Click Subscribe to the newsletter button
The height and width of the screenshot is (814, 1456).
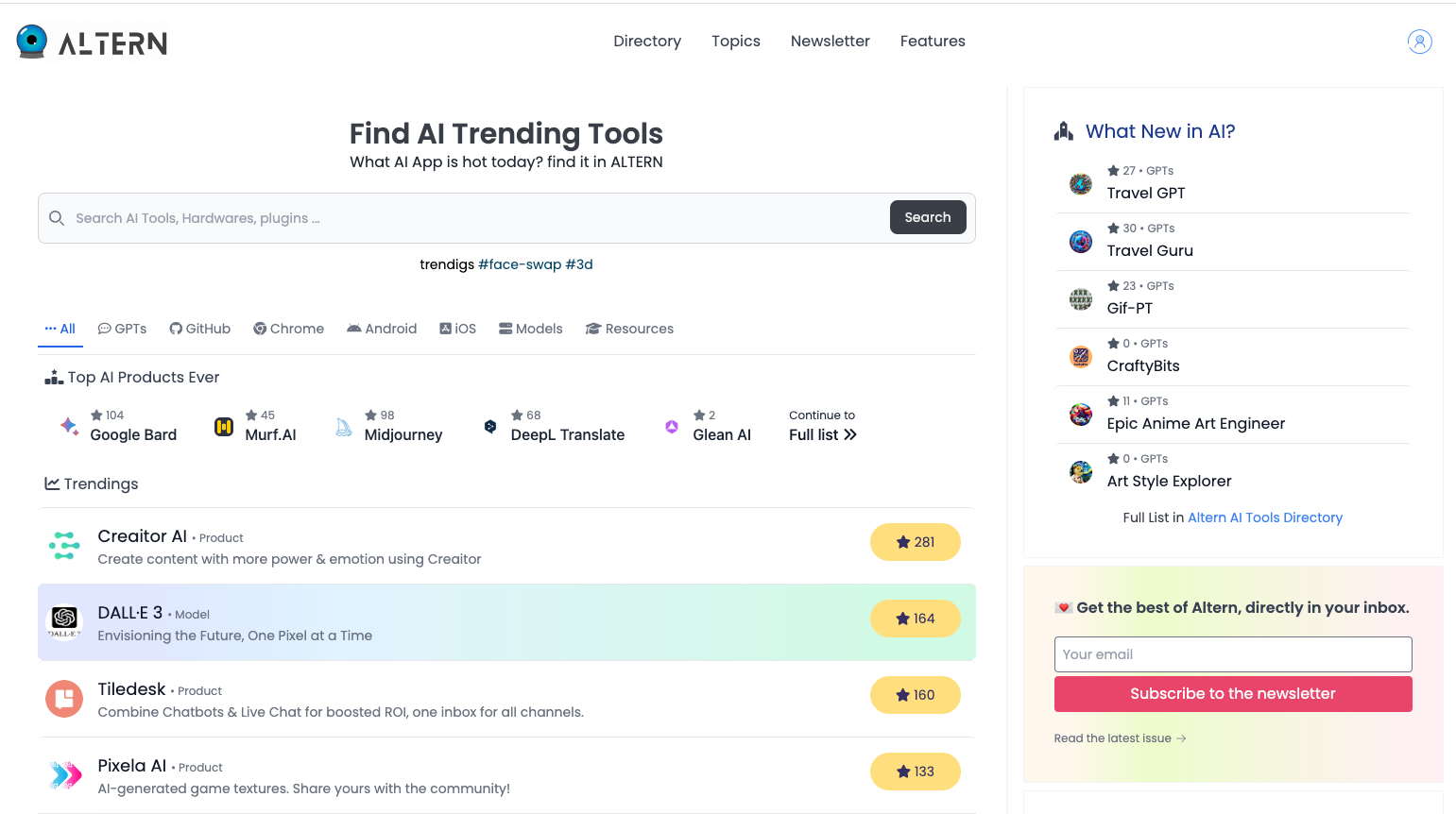[x=1233, y=694]
